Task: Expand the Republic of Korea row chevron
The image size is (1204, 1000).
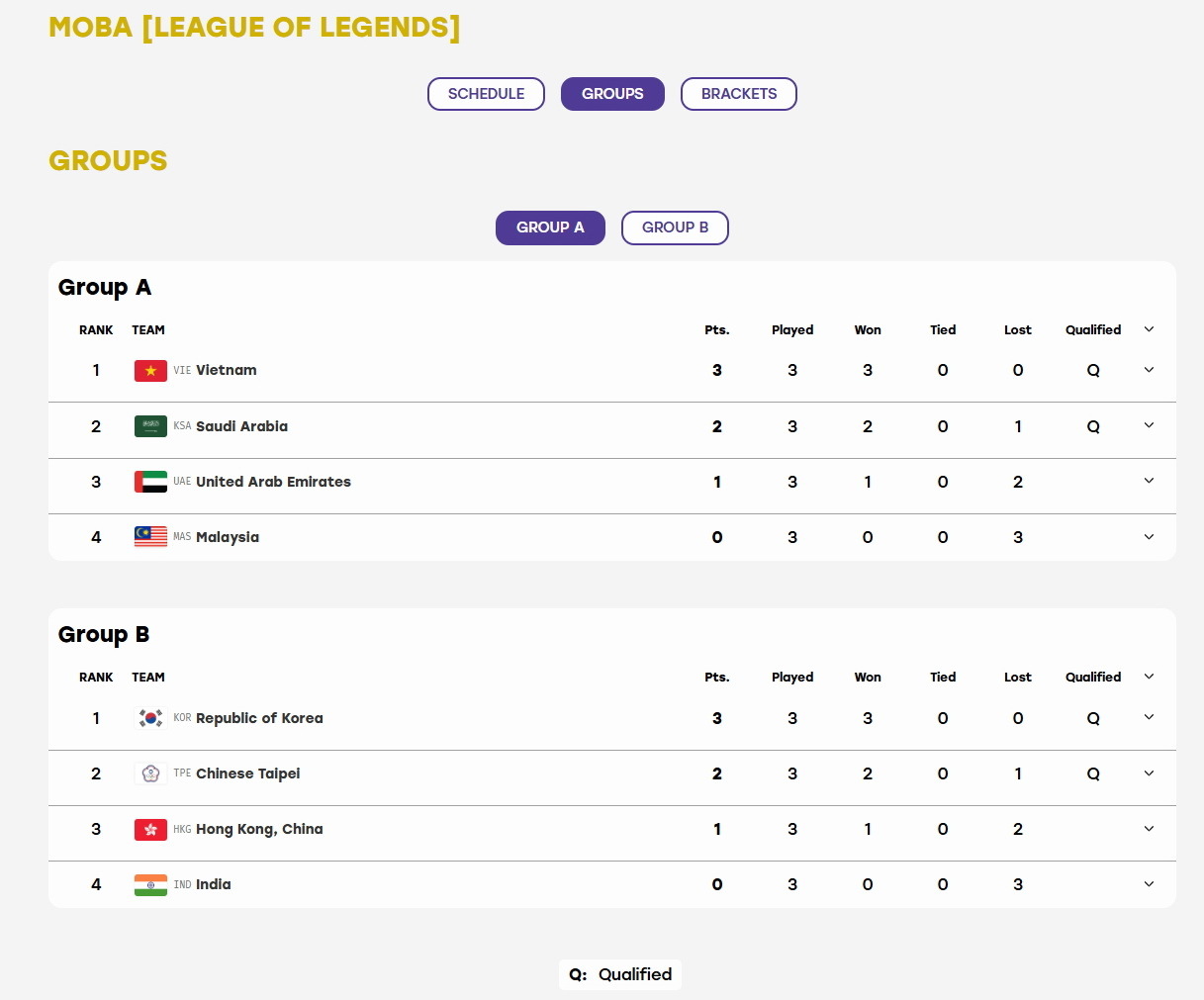Action: pos(1149,717)
